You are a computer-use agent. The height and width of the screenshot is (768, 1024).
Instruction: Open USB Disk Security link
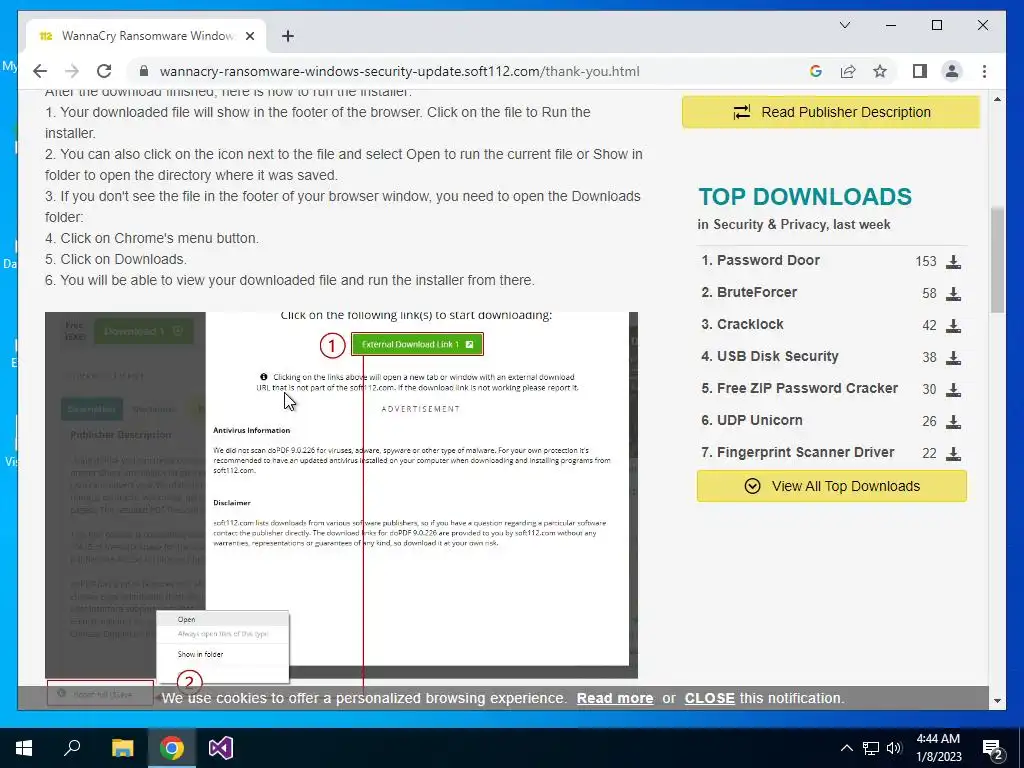[777, 356]
